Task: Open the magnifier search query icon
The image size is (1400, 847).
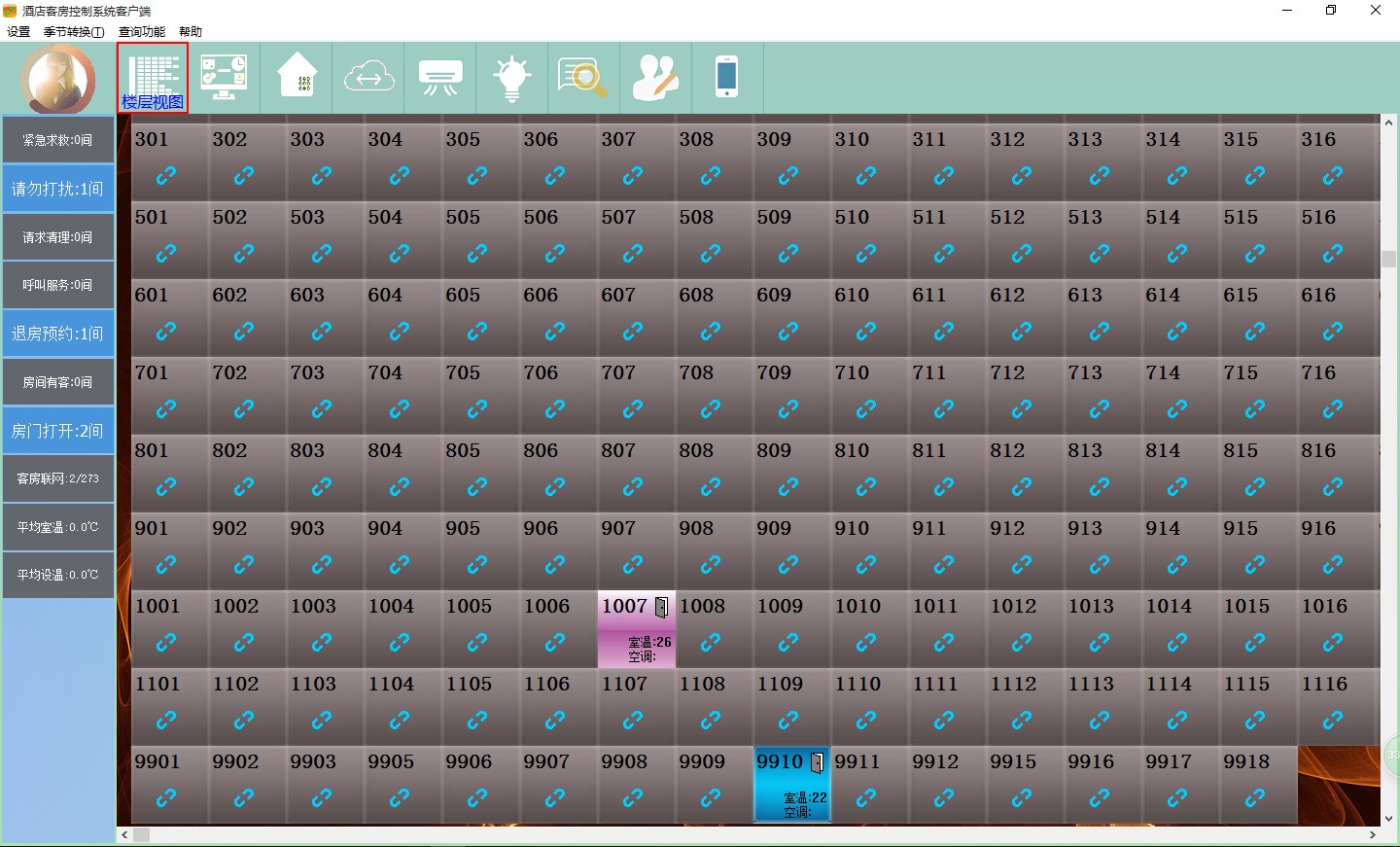Action: click(x=582, y=78)
